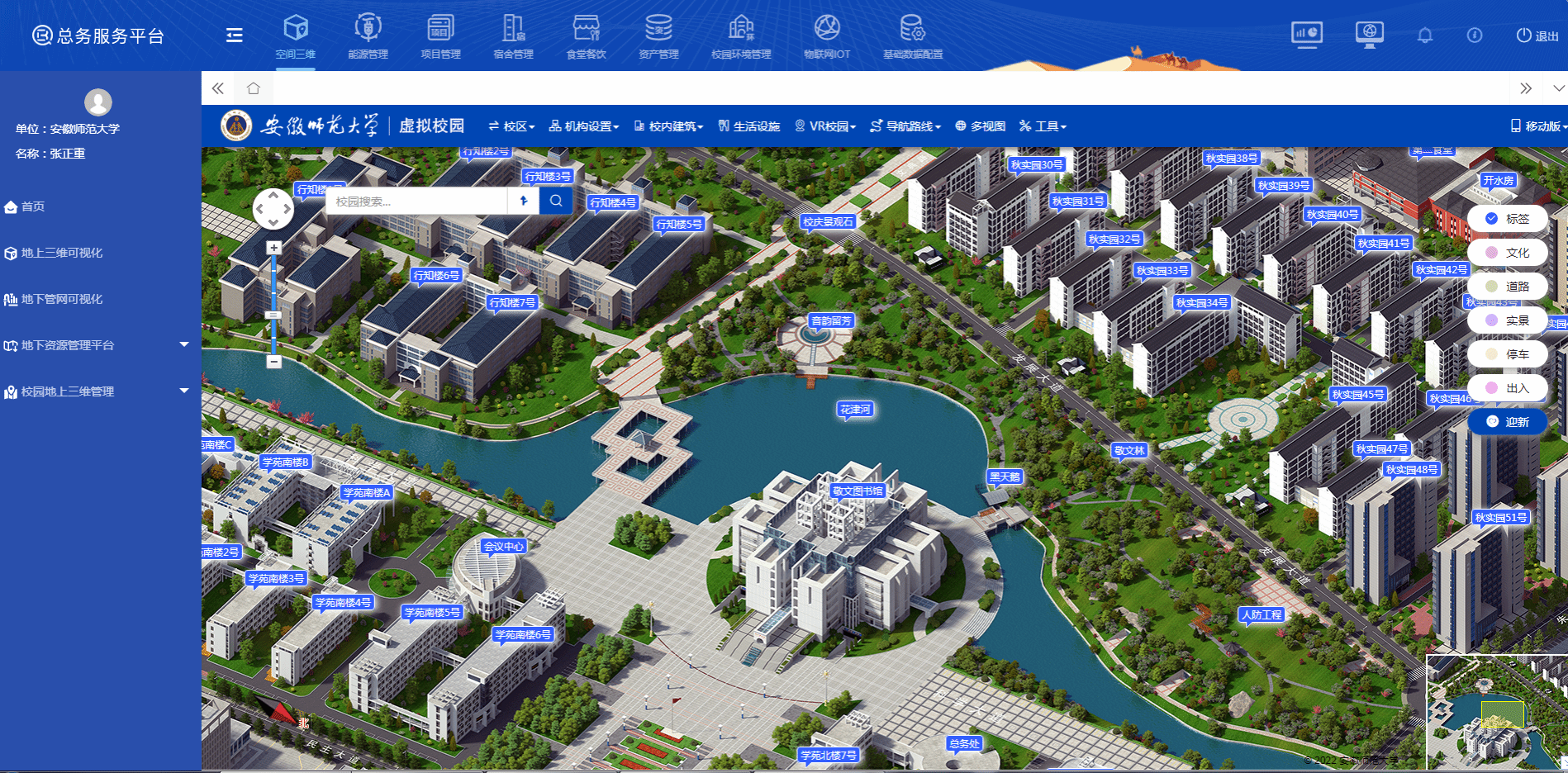The width and height of the screenshot is (1568, 773).
Task: Toggle the 文化 layer option
Action: [x=1508, y=253]
